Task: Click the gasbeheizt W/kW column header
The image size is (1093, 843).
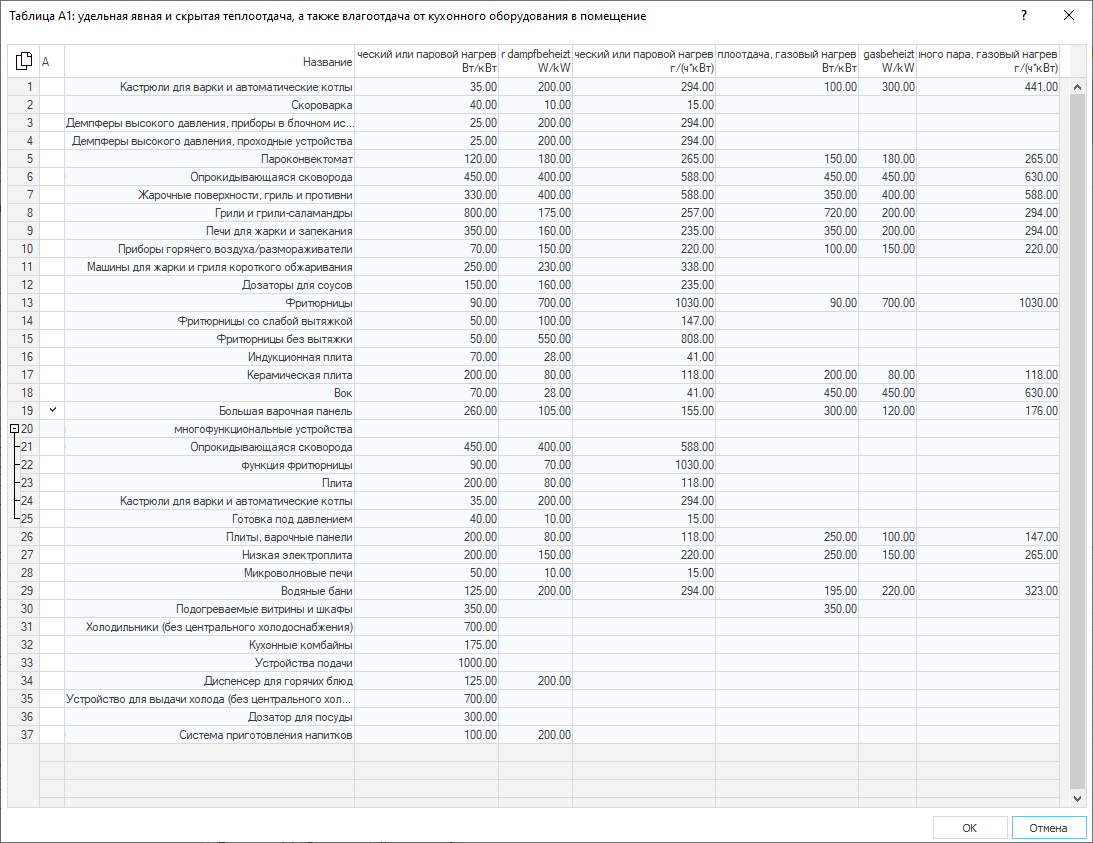Action: [887, 61]
